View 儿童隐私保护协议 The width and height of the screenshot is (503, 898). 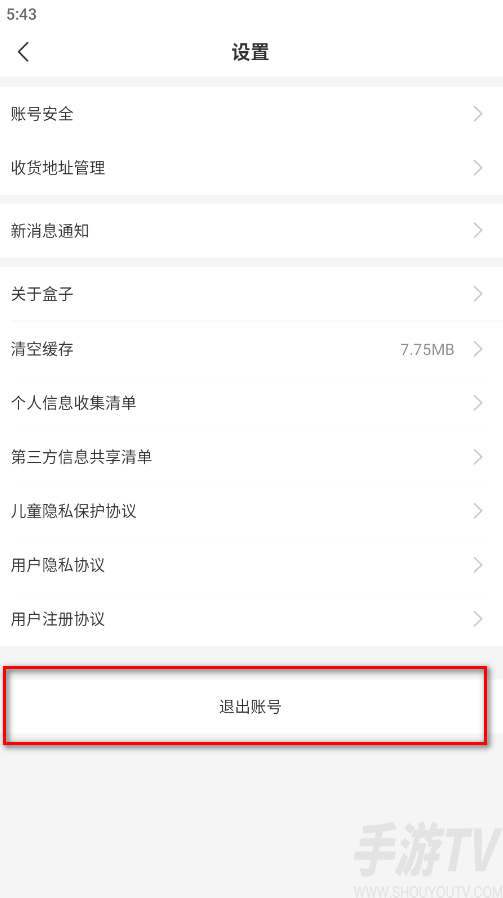252,510
